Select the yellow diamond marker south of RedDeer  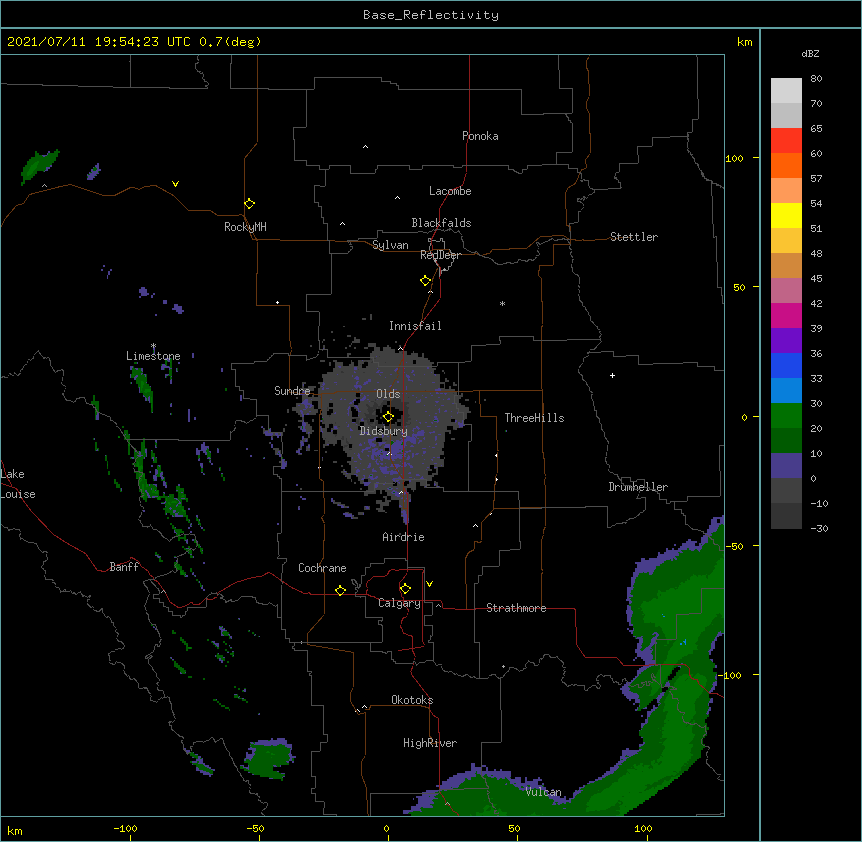point(425,280)
